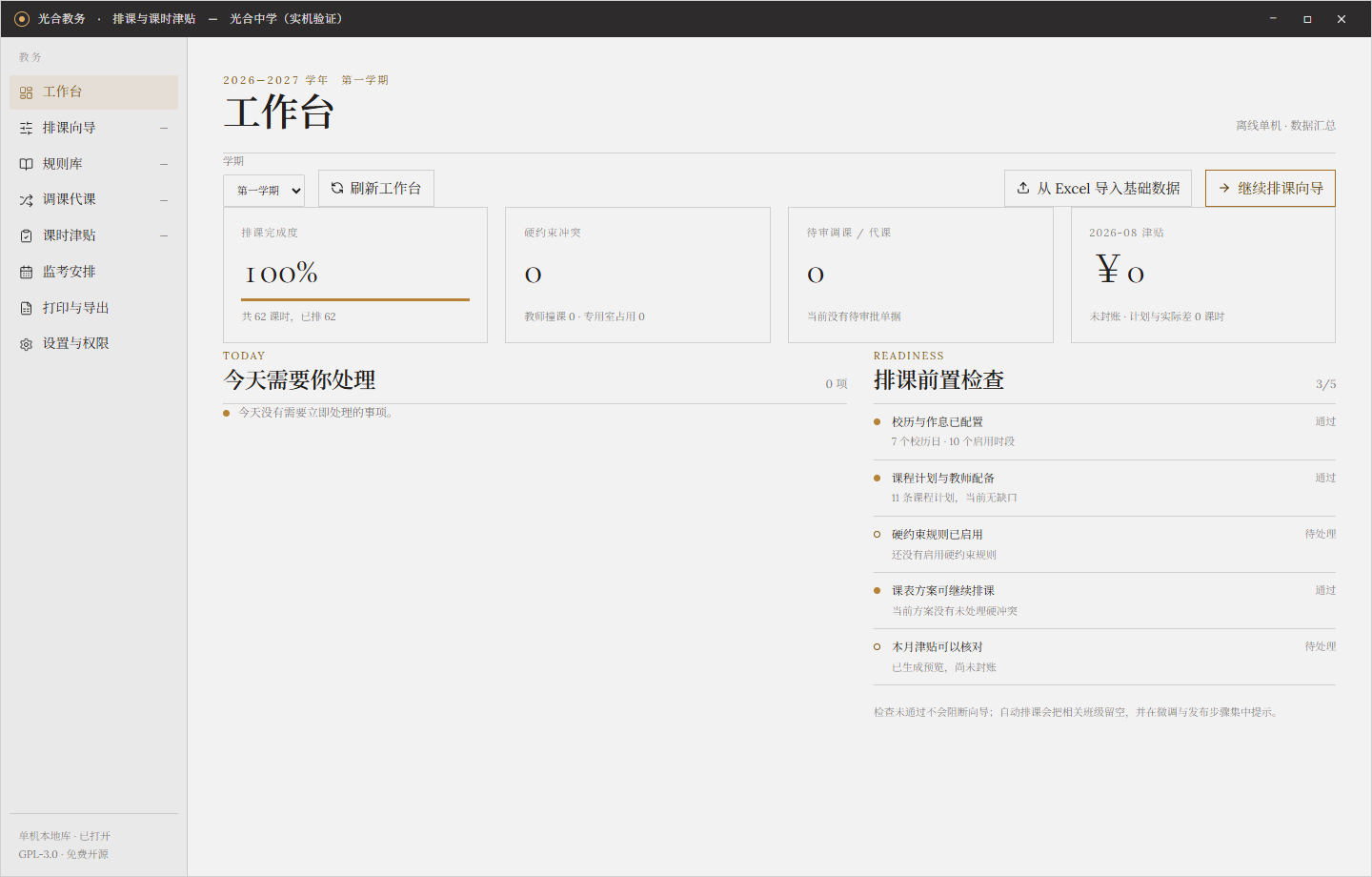Viewport: 1372px width, 877px height.
Task: Click the 单机本地库 · 已打开 status text
Action: coord(65,836)
